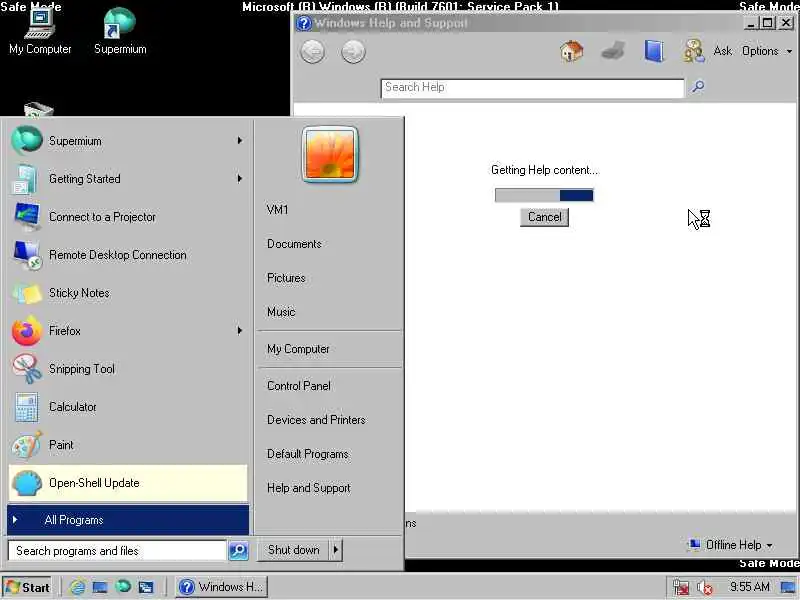
Task: Click the network tray icon
Action: (x=681, y=588)
